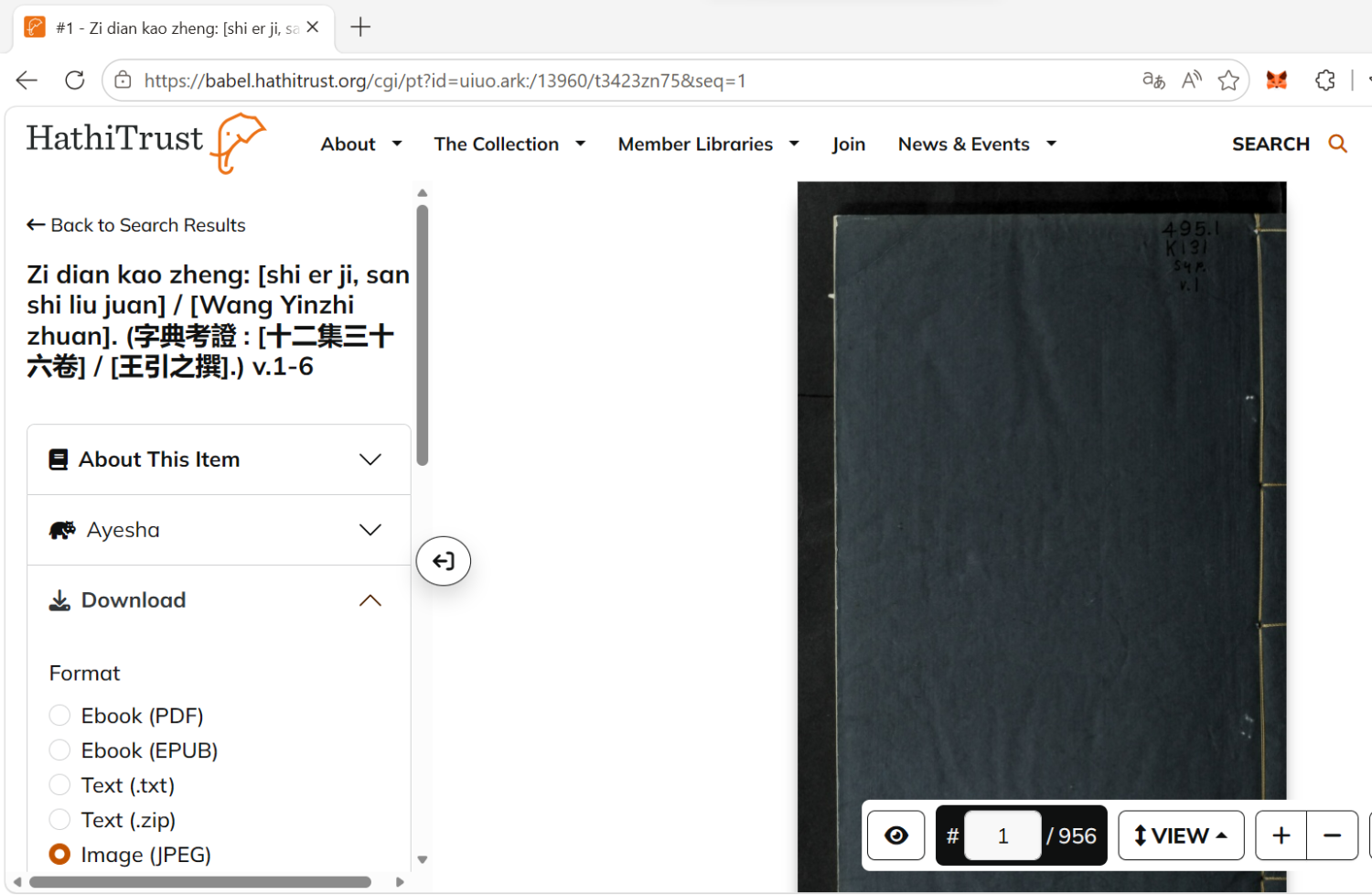The image size is (1372, 895).
Task: Click the Download arrow icon
Action: (x=59, y=600)
